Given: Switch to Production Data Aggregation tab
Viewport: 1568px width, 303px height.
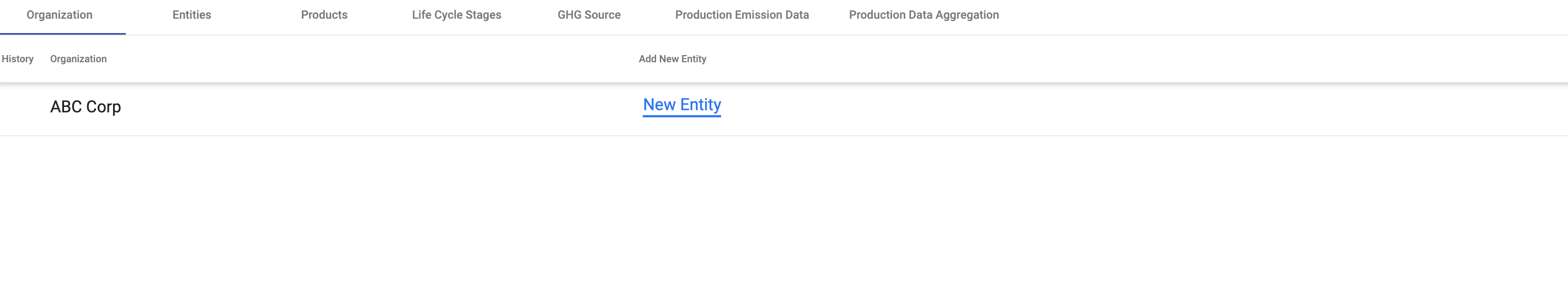Looking at the screenshot, I should pos(924,15).
